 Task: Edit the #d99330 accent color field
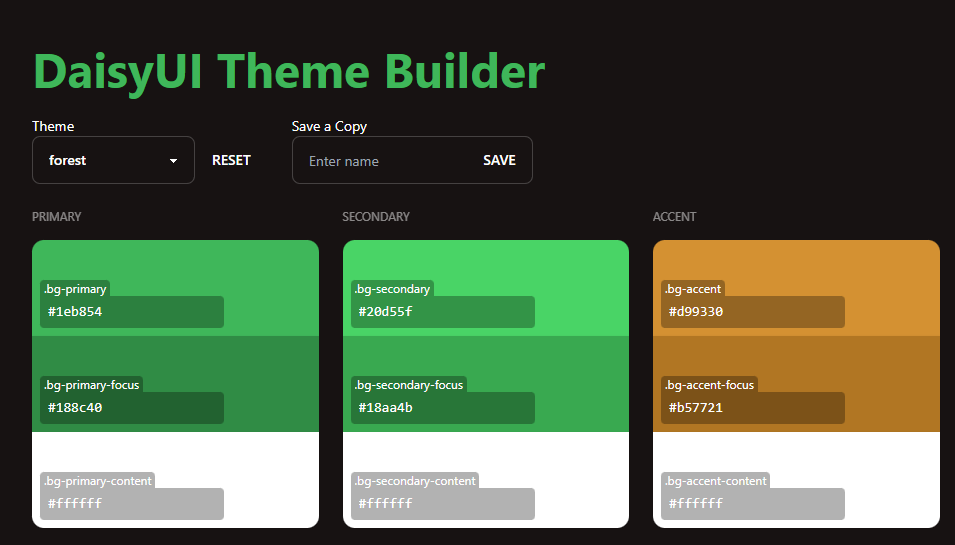pyautogui.click(x=753, y=312)
